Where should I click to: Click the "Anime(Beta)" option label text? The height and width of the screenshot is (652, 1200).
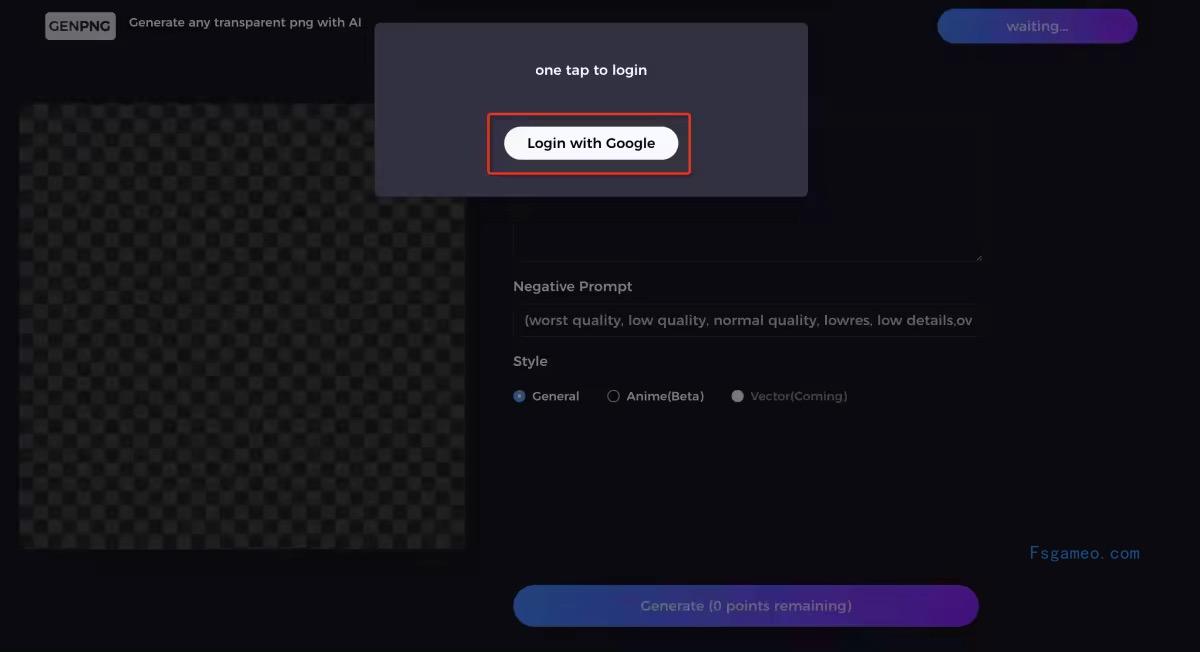pyautogui.click(x=665, y=396)
